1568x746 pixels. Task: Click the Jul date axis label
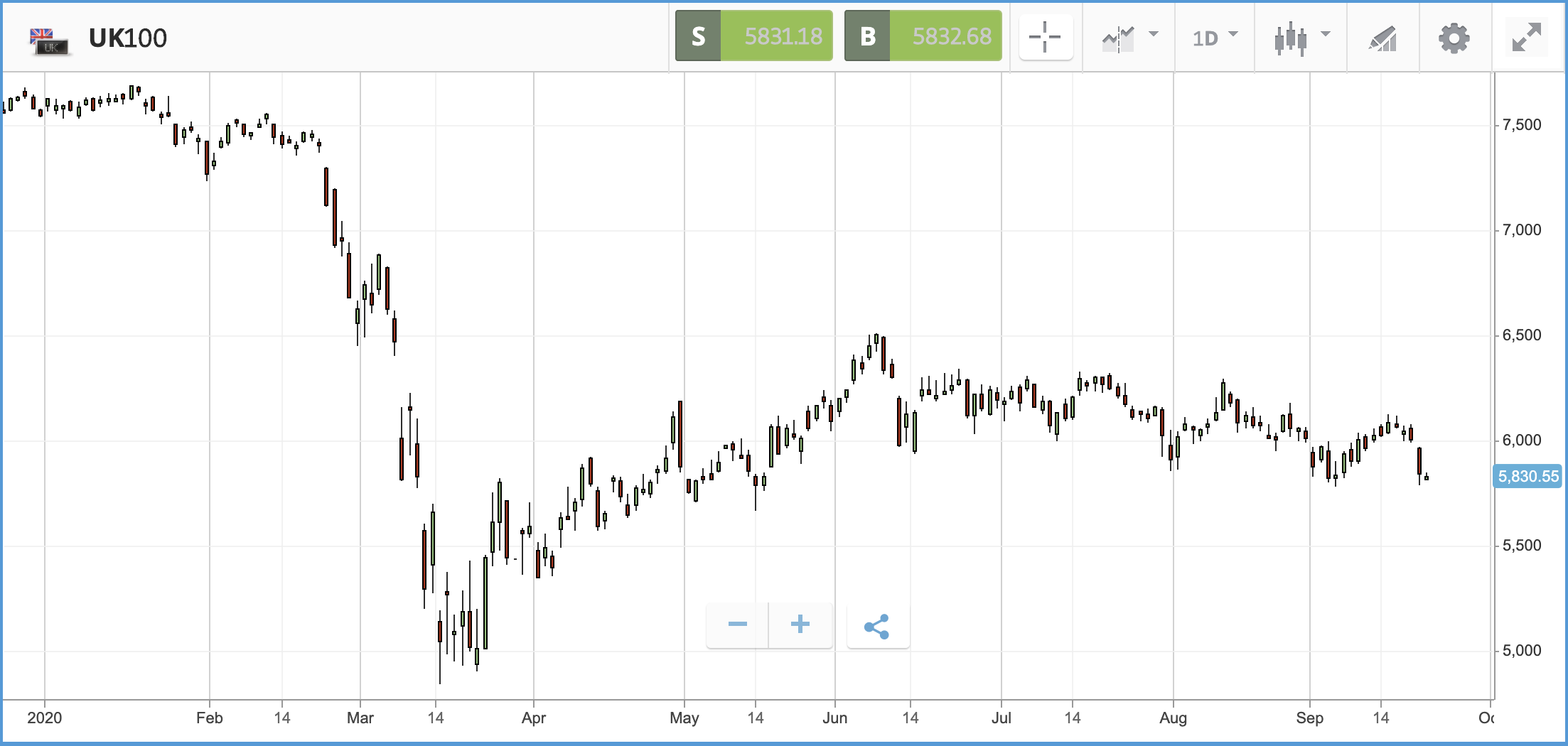click(x=1002, y=718)
